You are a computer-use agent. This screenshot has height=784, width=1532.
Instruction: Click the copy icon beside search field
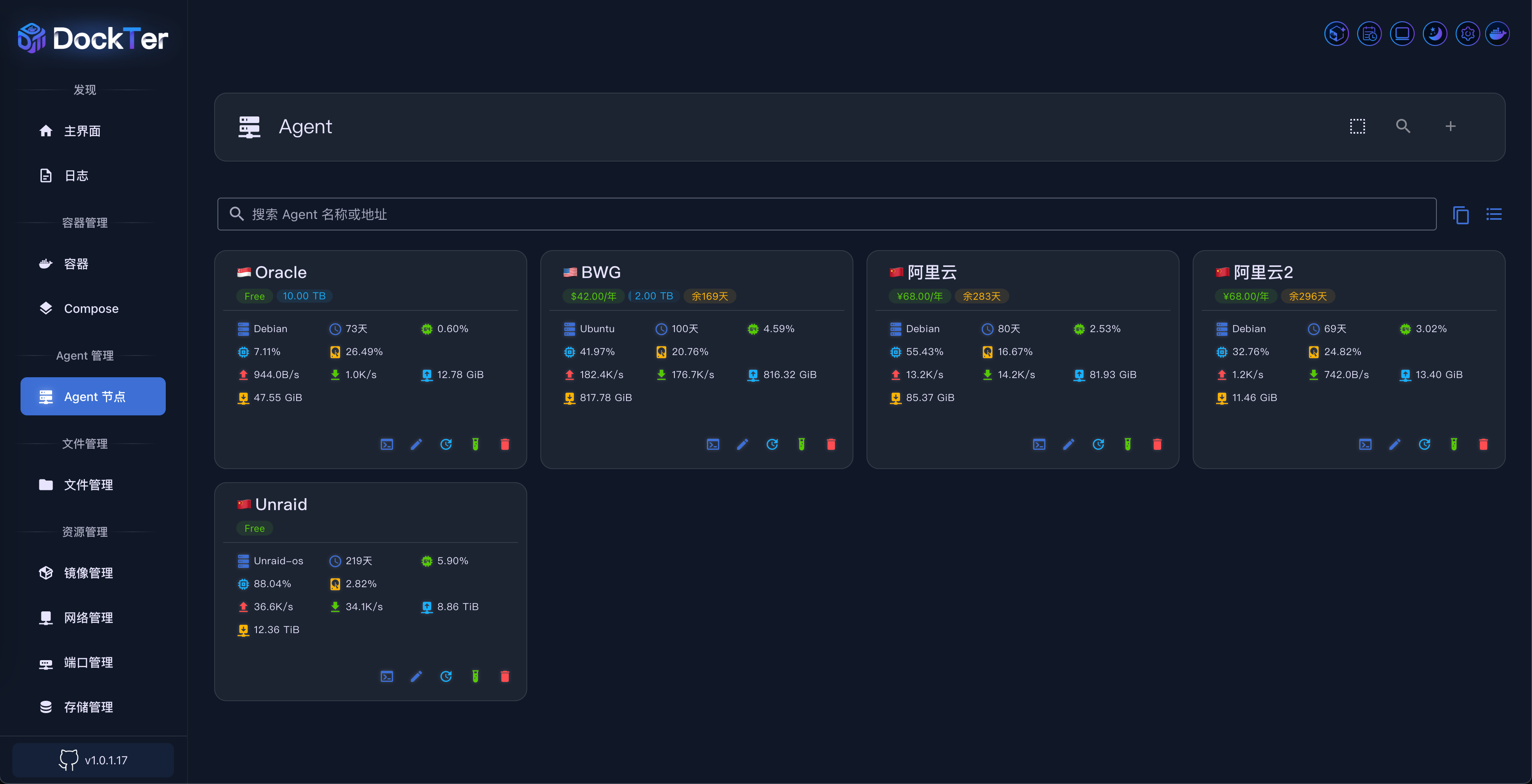[x=1461, y=214]
